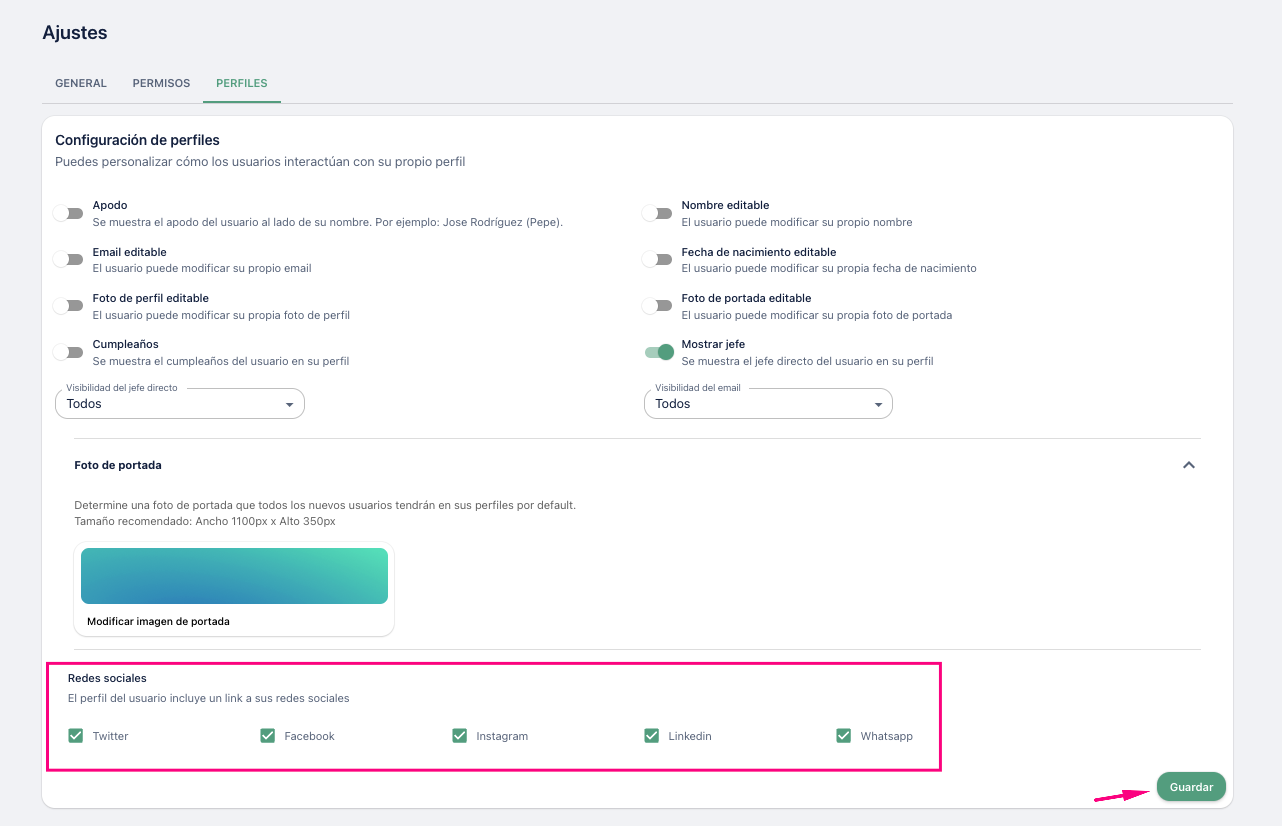This screenshot has height=826, width=1282.
Task: Switch to the GENERAL tab
Action: pyautogui.click(x=81, y=83)
